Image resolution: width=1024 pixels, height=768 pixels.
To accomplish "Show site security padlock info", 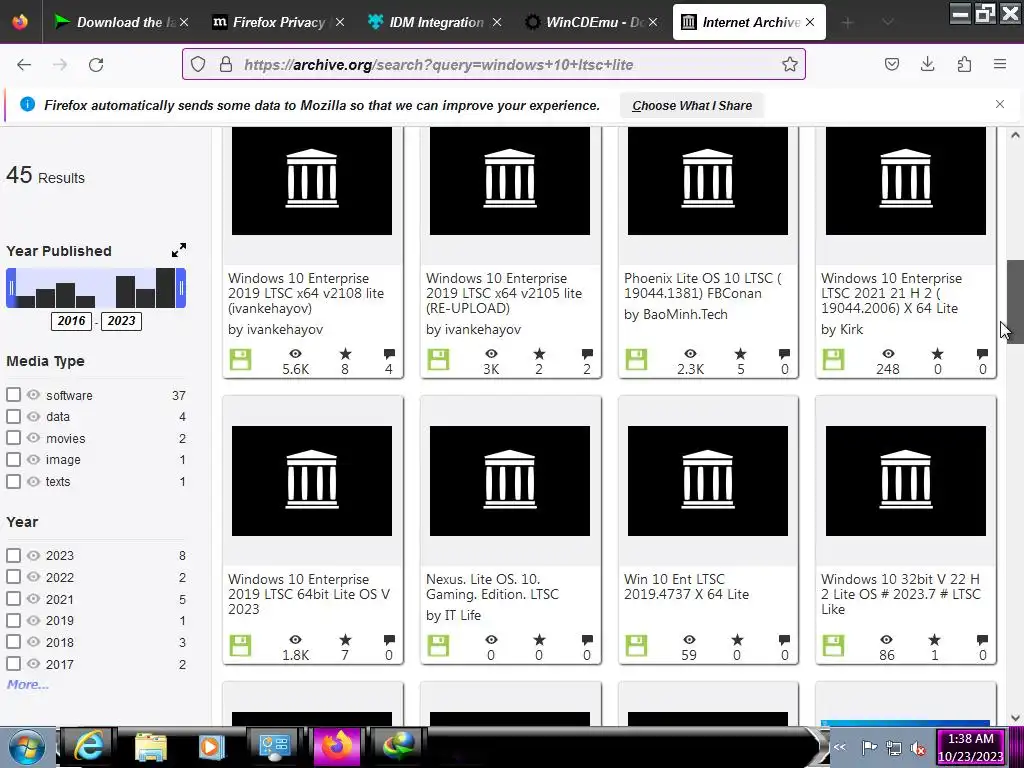I will [226, 64].
